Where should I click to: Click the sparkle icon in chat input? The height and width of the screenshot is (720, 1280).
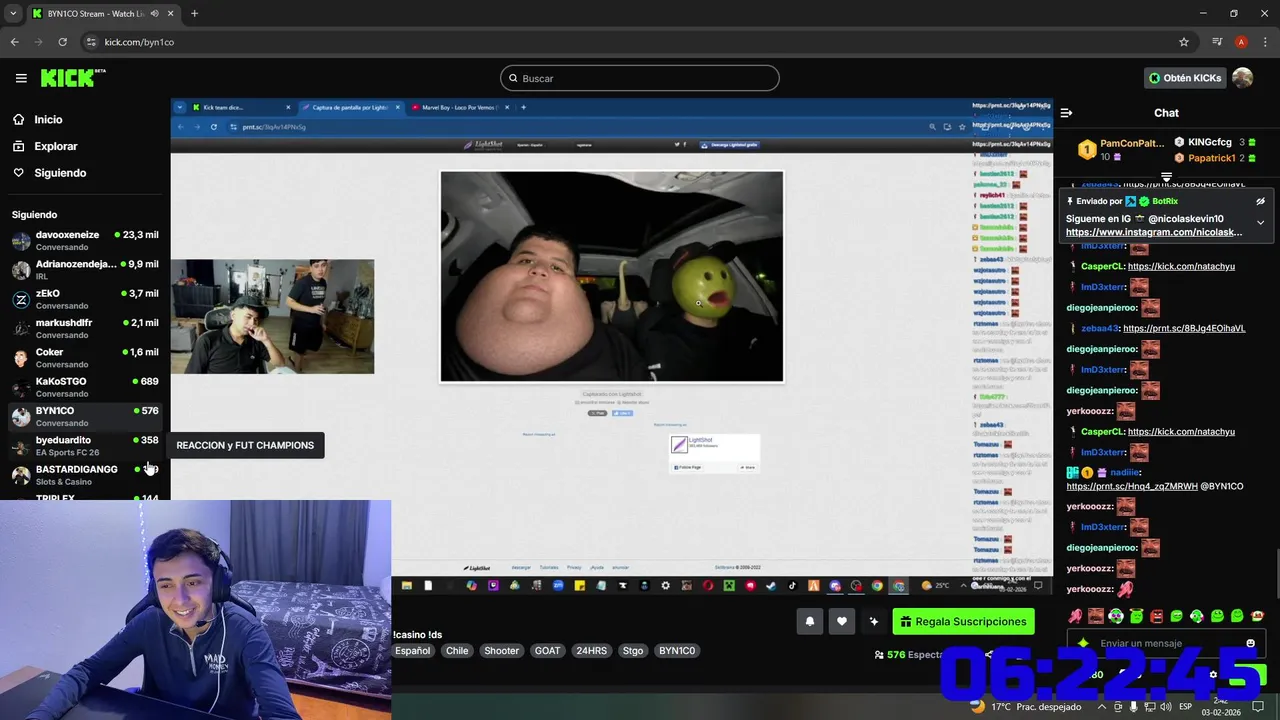click(x=1083, y=643)
